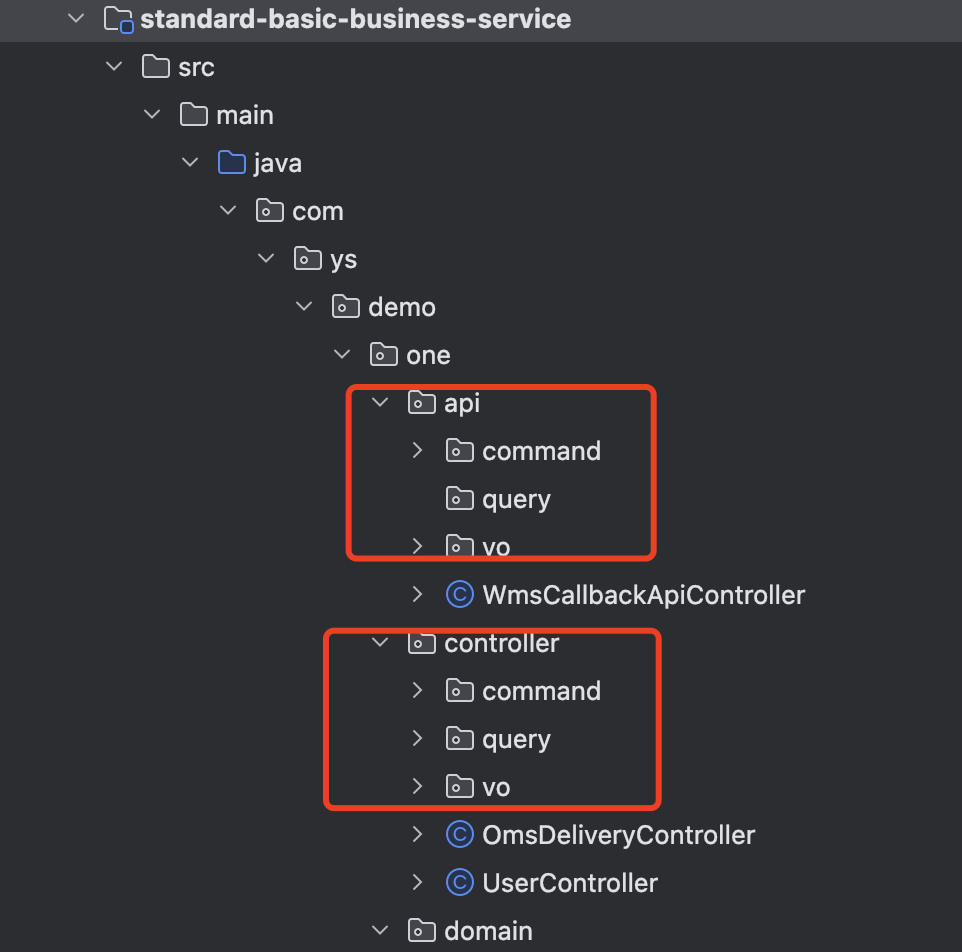Expand the UserController class node

pos(418,882)
